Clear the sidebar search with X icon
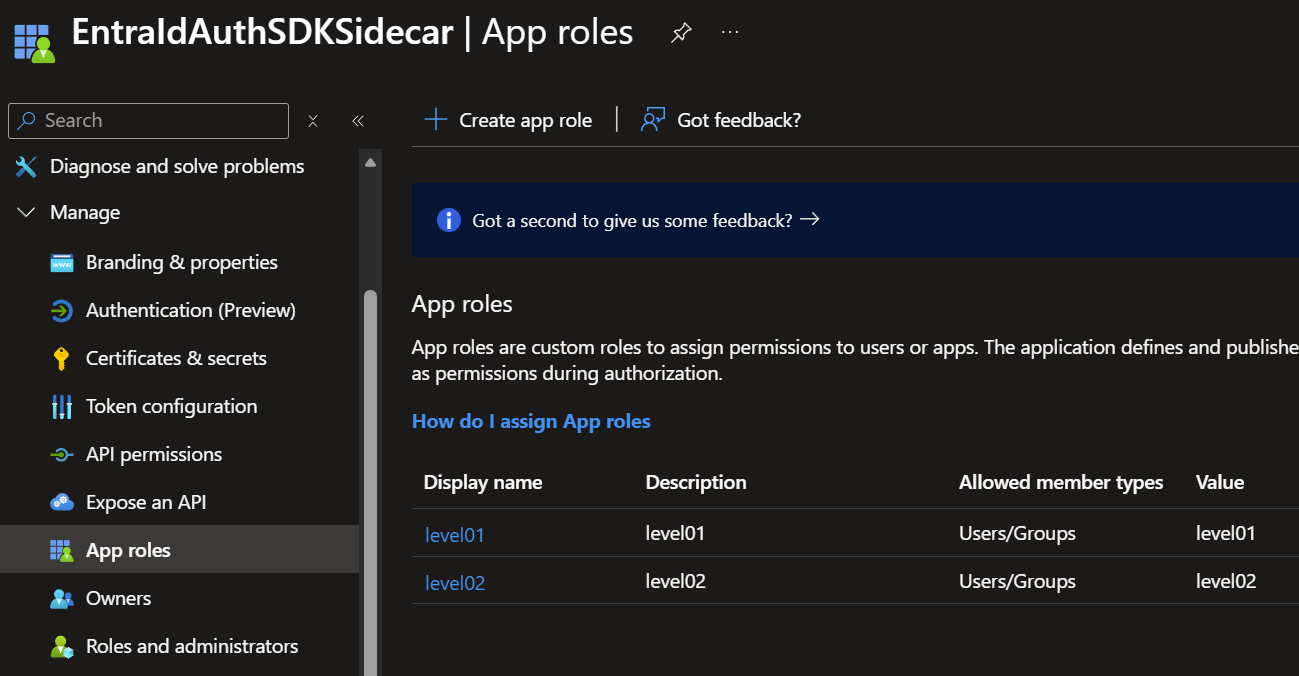Image resolution: width=1299 pixels, height=676 pixels. (313, 121)
